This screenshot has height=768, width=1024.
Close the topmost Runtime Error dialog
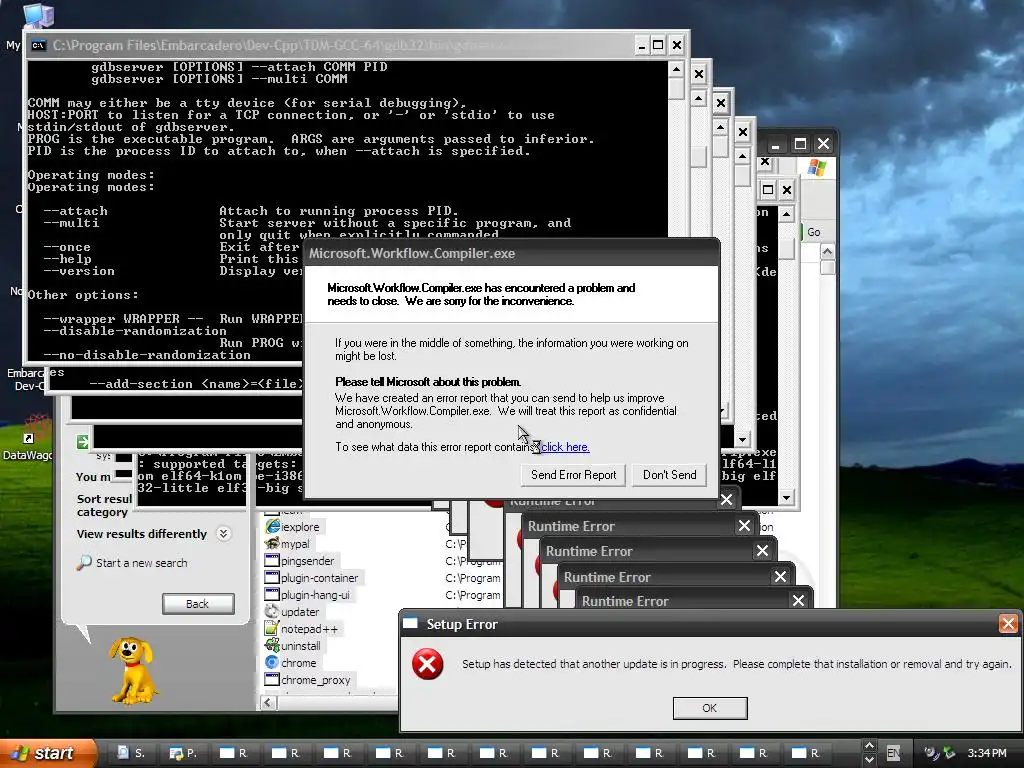pyautogui.click(x=798, y=601)
